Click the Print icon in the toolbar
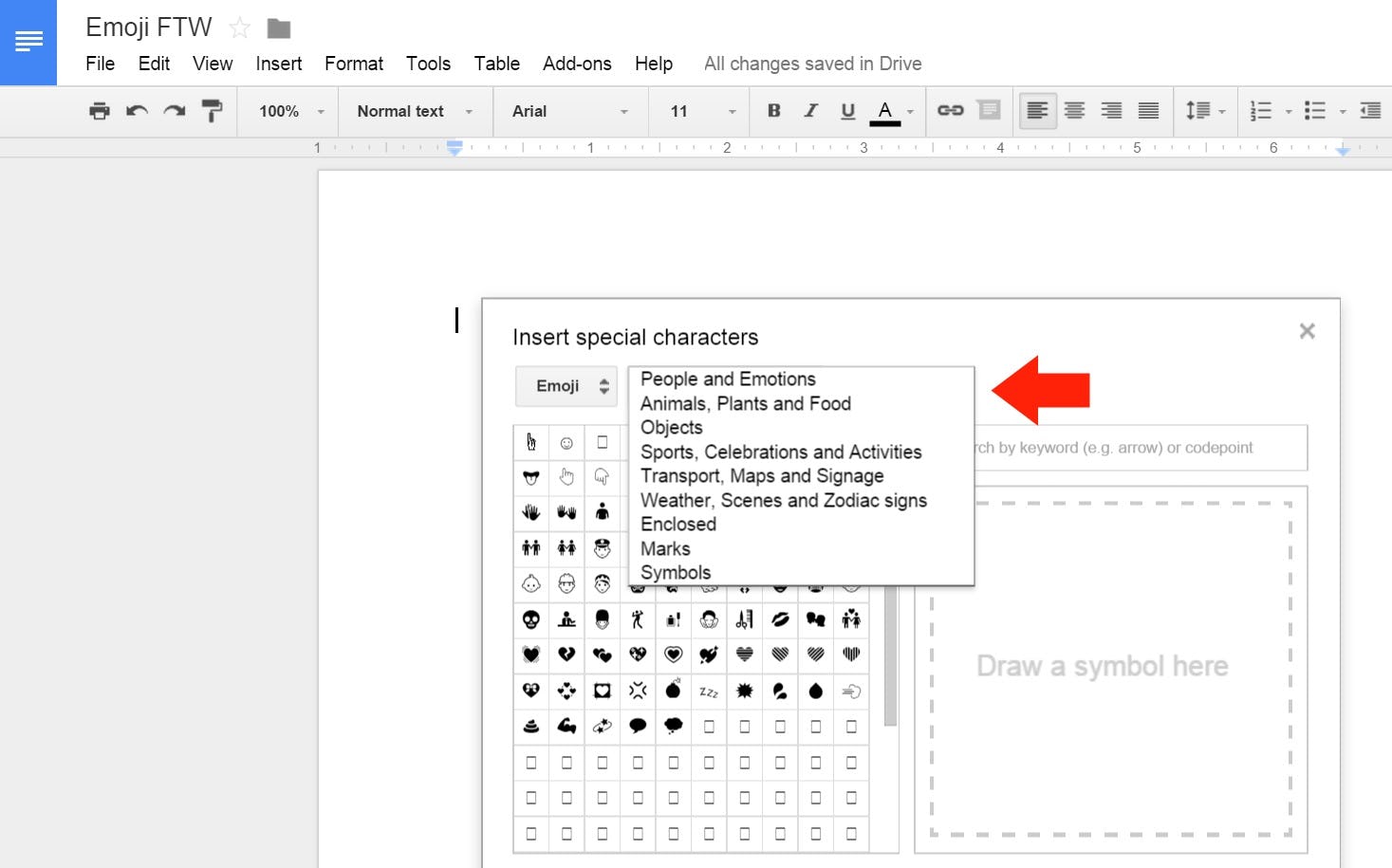1392x868 pixels. 99,110
